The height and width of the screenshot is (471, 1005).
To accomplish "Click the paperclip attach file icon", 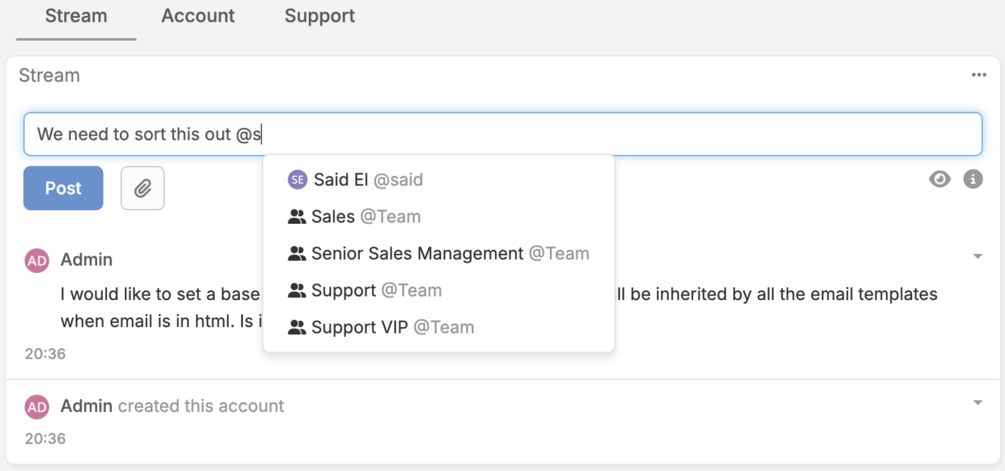I will point(143,188).
